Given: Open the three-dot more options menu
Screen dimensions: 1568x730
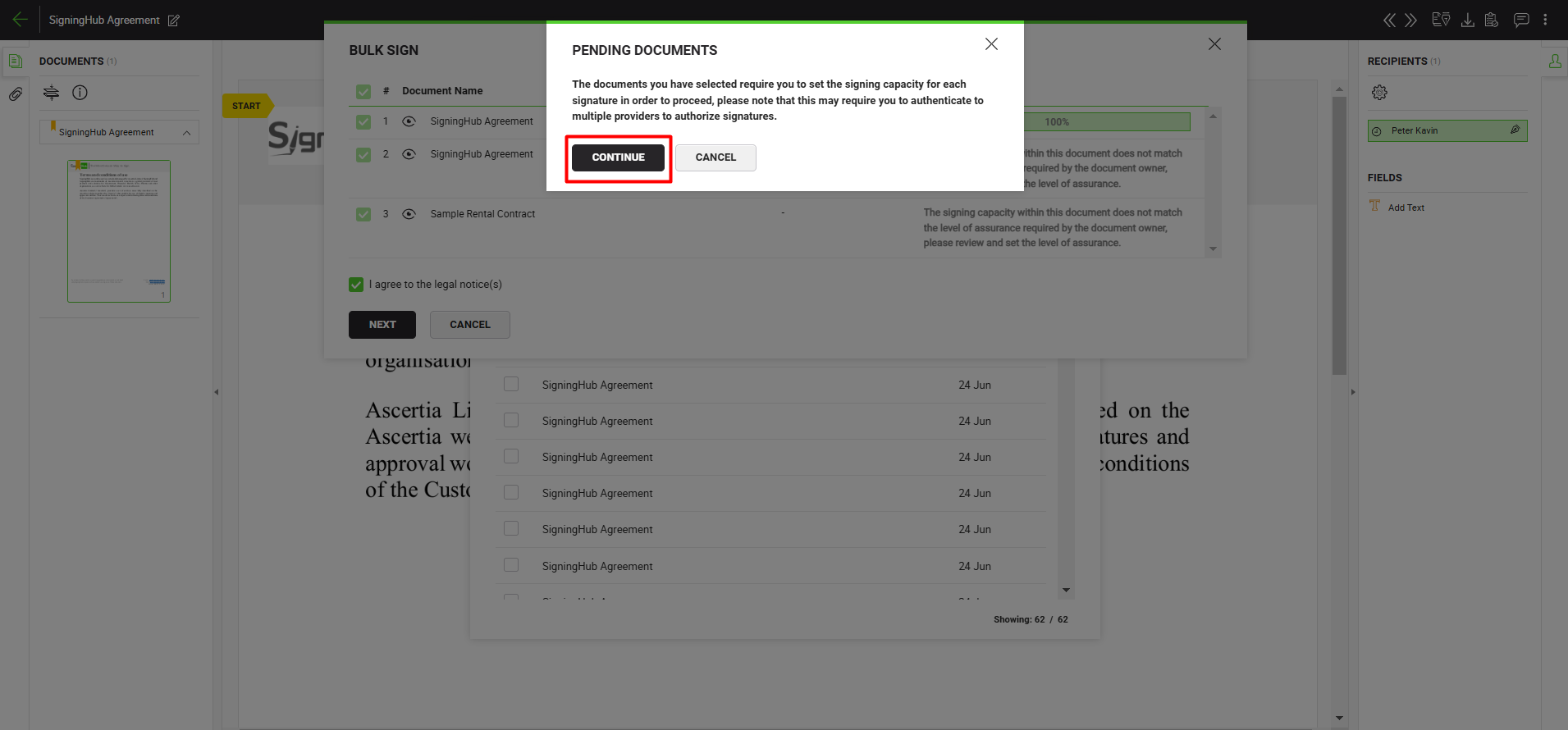Looking at the screenshot, I should (x=1545, y=20).
